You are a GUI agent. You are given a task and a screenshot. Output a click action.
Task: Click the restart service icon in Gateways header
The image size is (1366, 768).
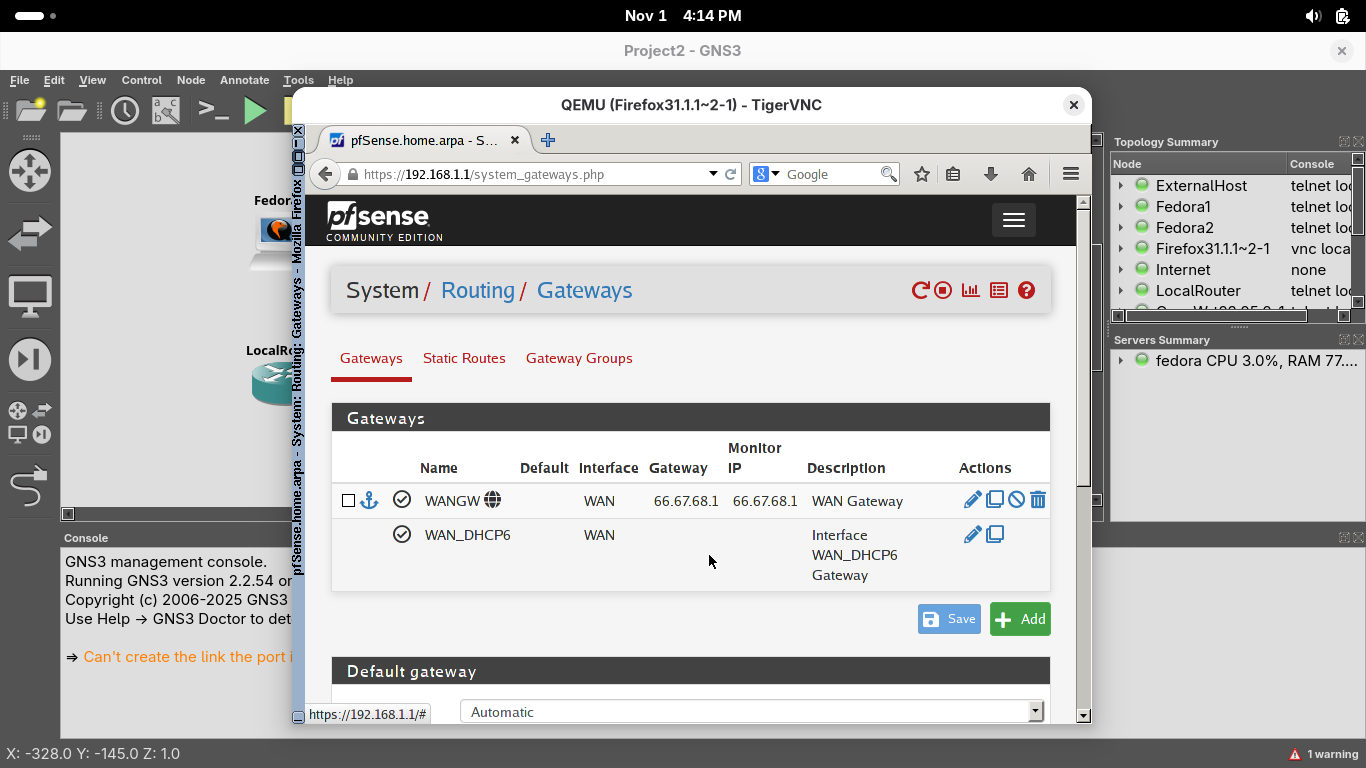(x=920, y=291)
